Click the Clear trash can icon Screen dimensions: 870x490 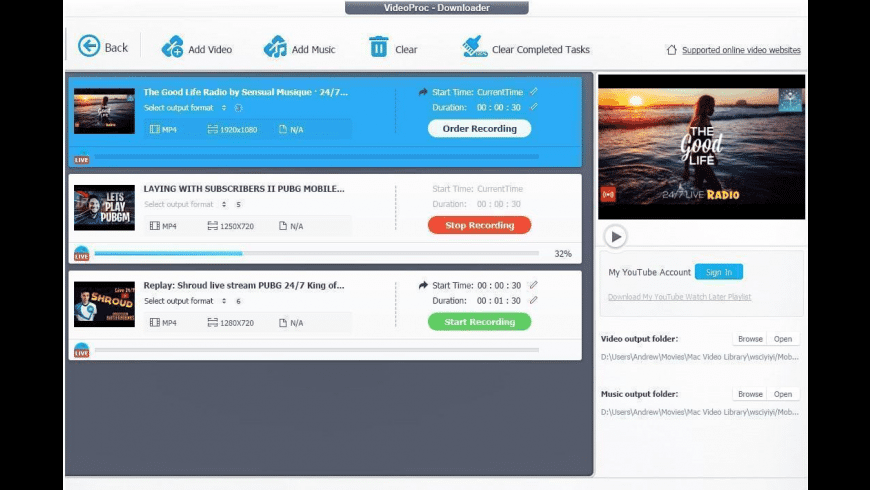(x=379, y=47)
